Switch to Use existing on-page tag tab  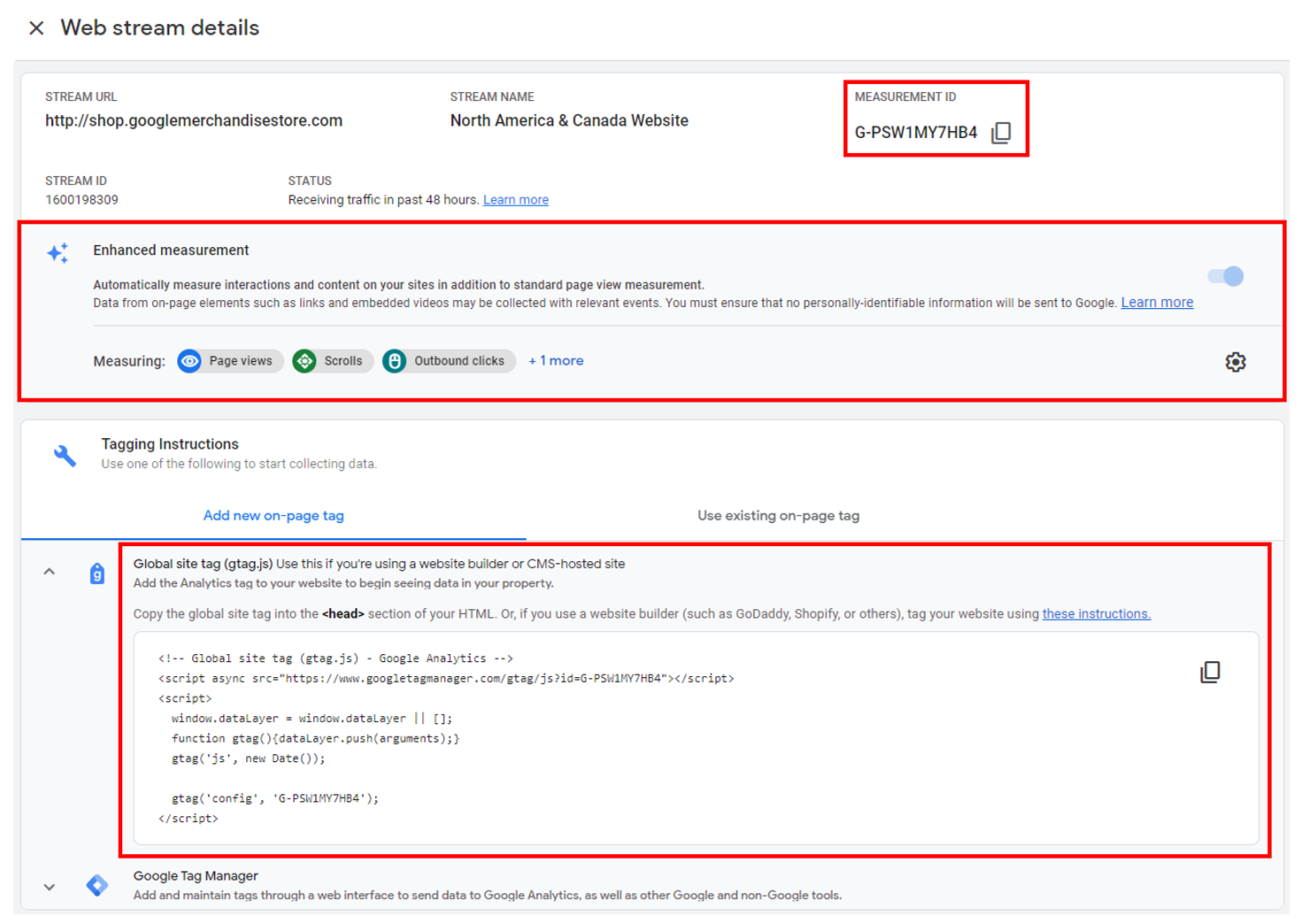(778, 516)
